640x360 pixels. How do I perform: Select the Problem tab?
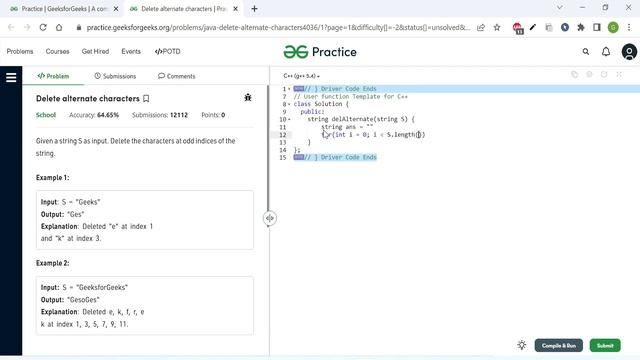pos(53,76)
